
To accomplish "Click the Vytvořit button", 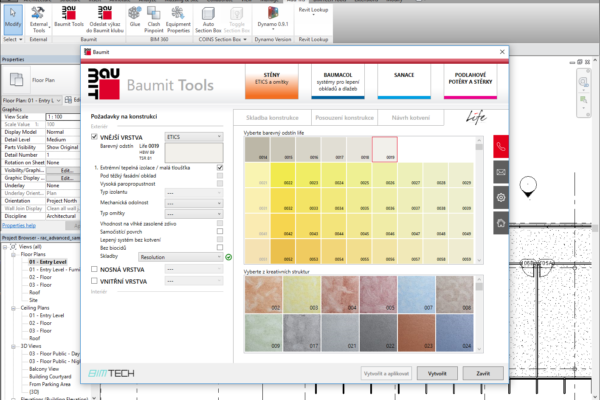I will 437,373.
